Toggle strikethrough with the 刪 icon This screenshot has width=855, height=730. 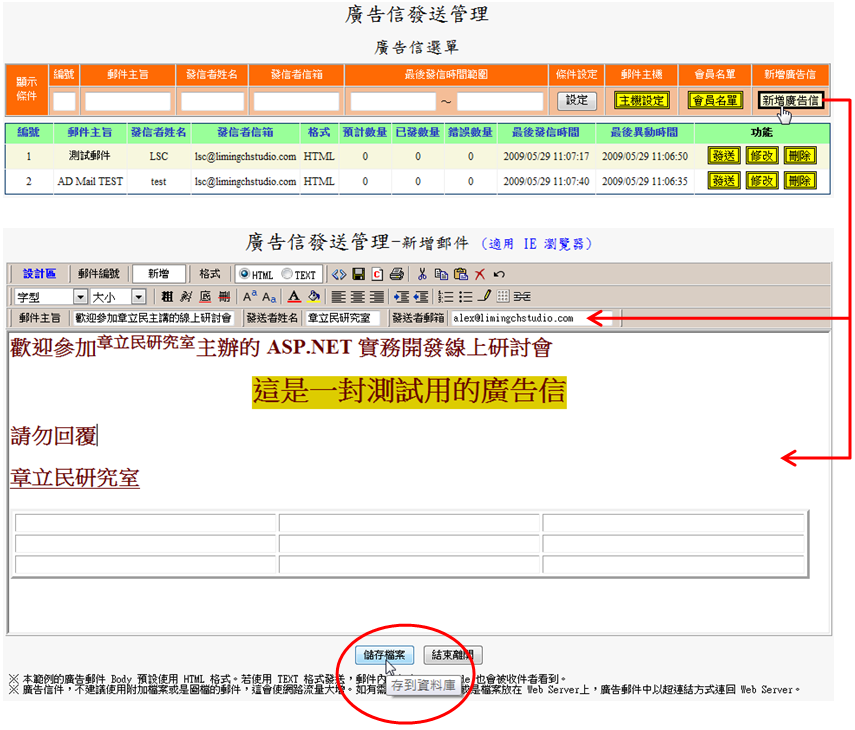click(224, 297)
